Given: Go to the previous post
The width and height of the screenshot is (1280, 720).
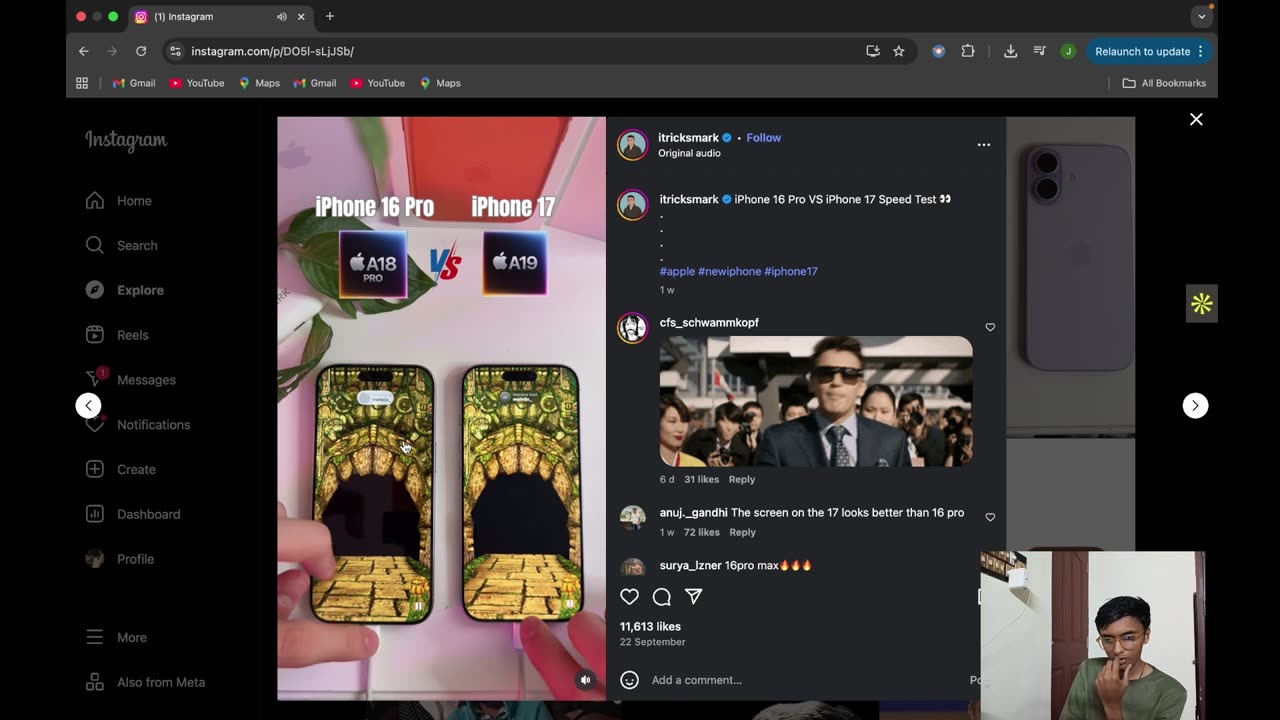Looking at the screenshot, I should click(x=88, y=405).
